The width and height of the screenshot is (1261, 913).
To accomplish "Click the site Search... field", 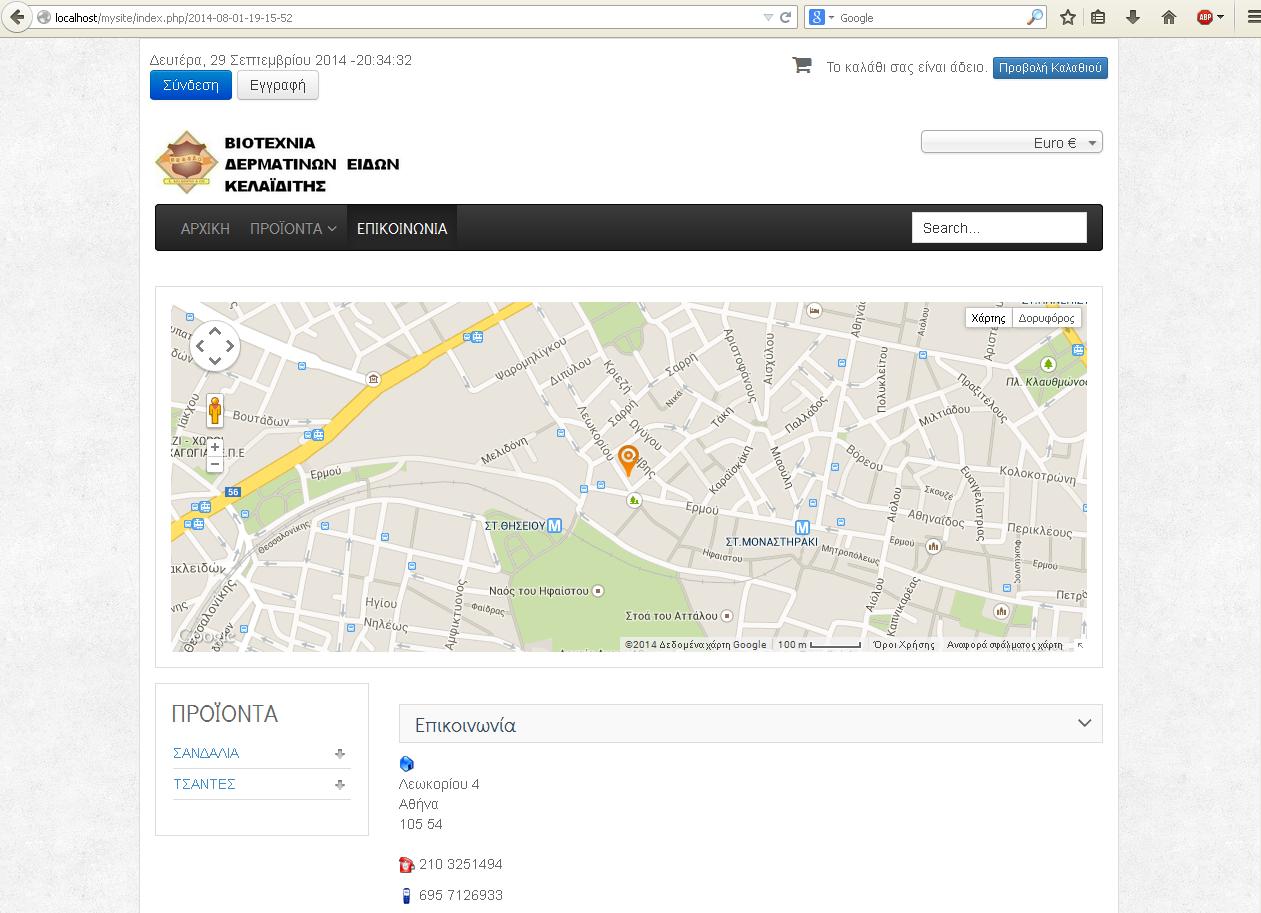I will pos(999,228).
